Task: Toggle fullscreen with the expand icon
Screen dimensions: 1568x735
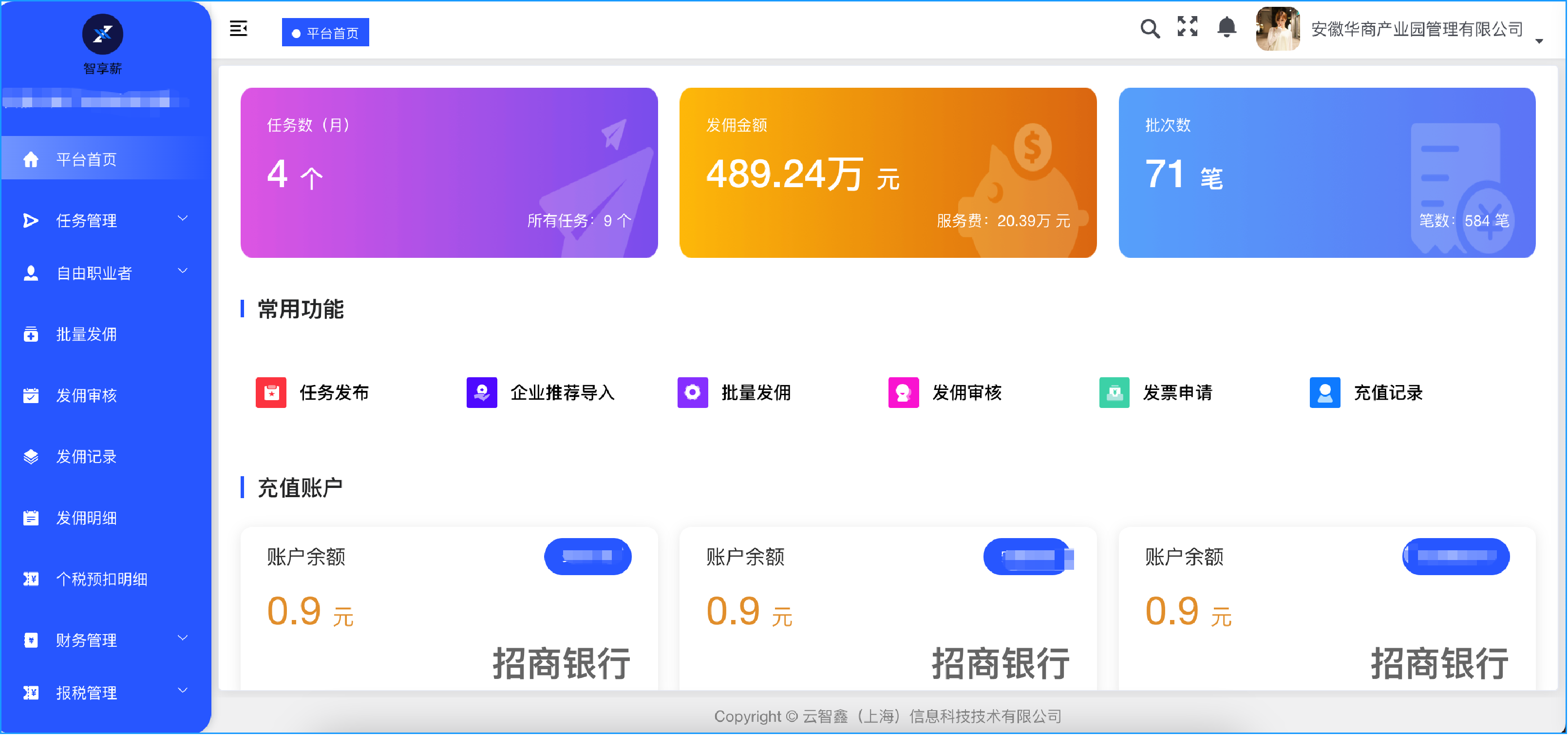Action: [1187, 27]
